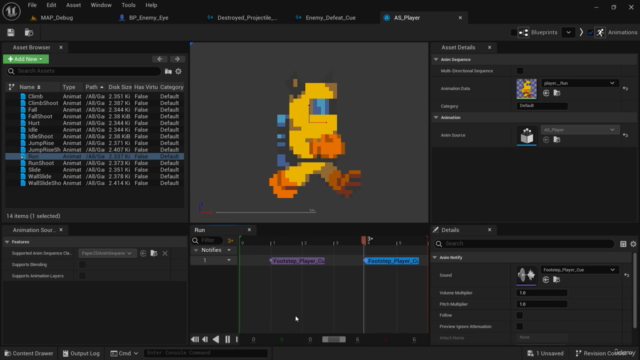Toggle Preview Ignore Attenuation checkbox
This screenshot has height=360, width=640.
(520, 327)
